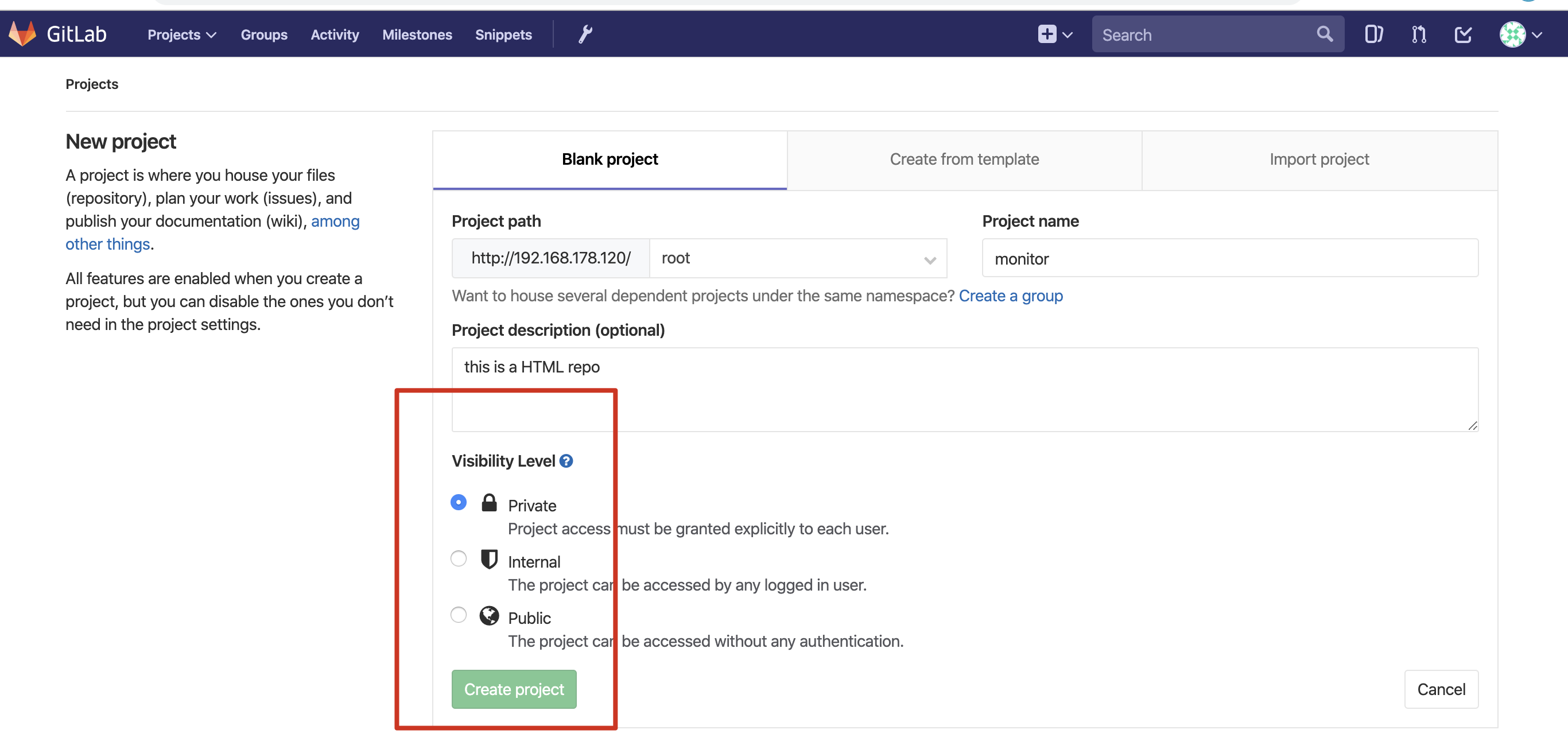The image size is (1568, 753).
Task: Click the Projects breadcrumb
Action: click(x=92, y=84)
